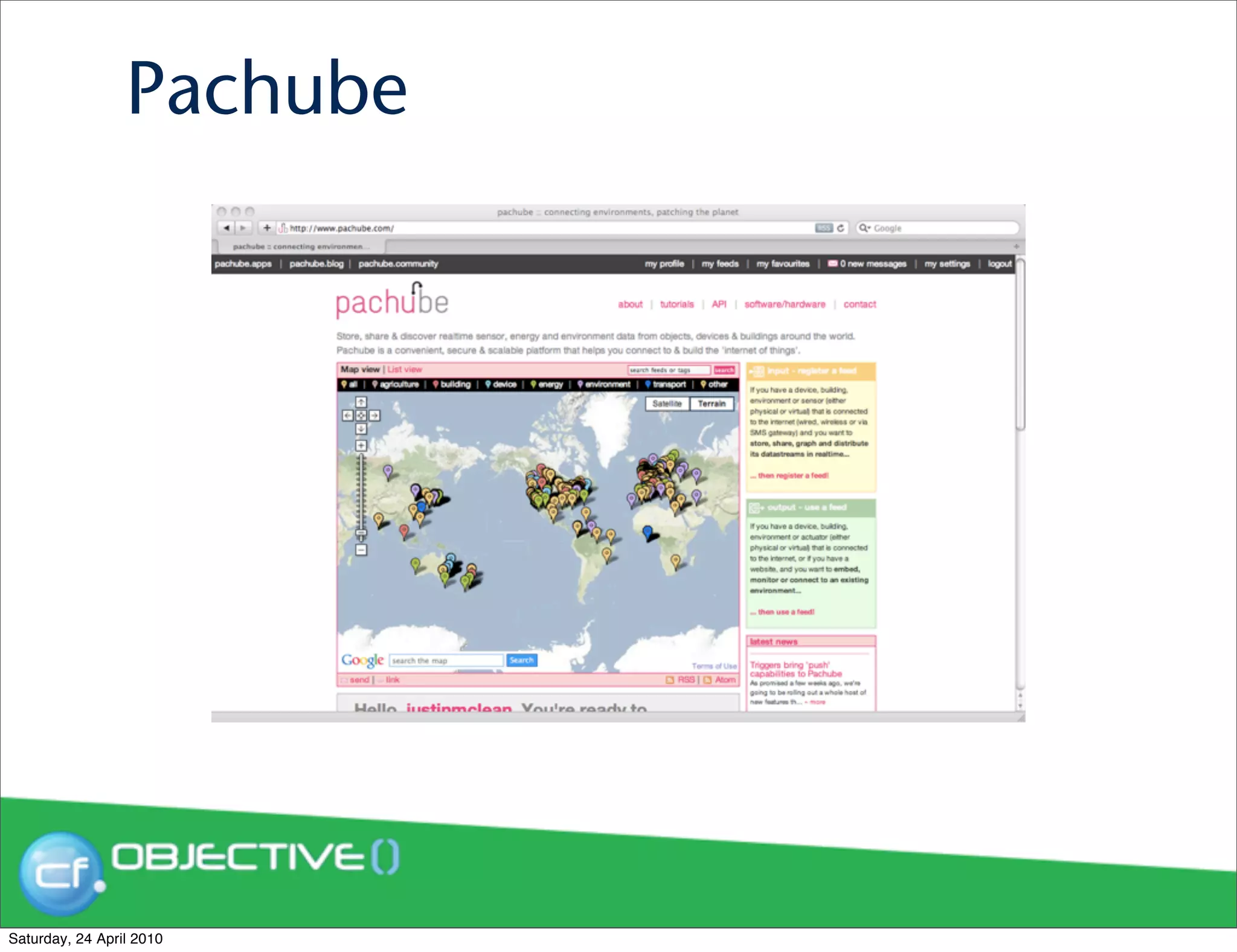Switch map to Terrain view
Screen dimensions: 1237x952
(x=712, y=404)
